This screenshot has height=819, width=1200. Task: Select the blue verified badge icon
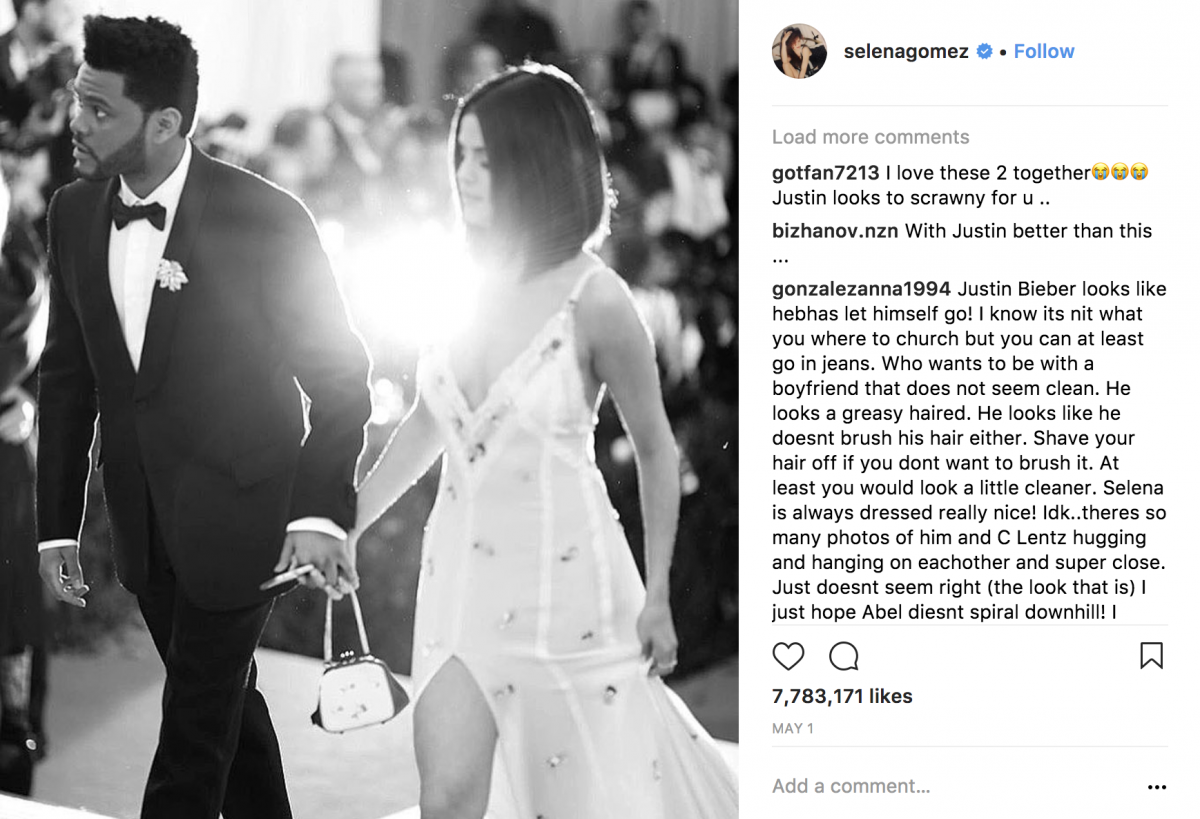point(984,51)
